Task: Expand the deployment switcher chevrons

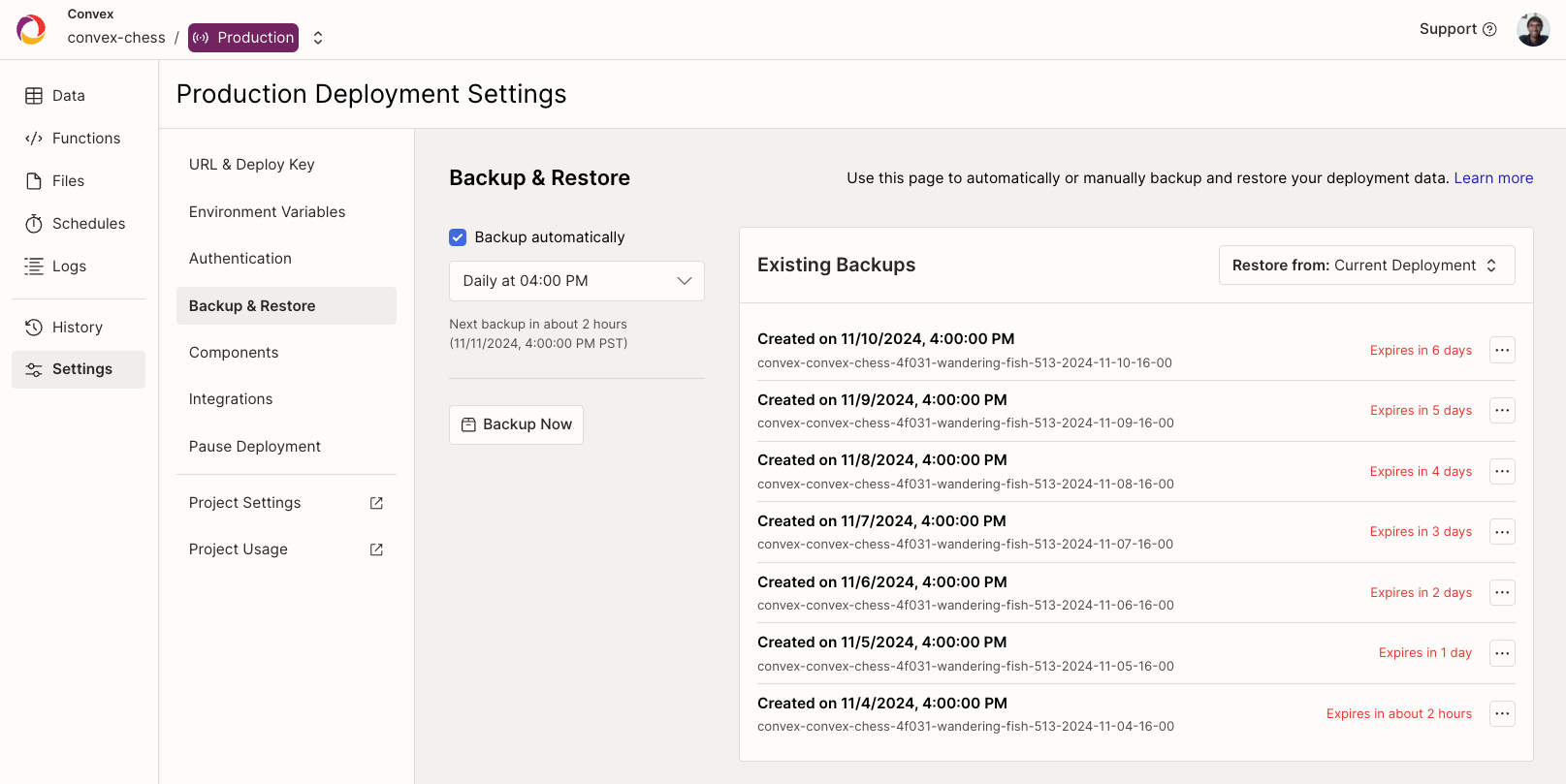Action: (318, 38)
